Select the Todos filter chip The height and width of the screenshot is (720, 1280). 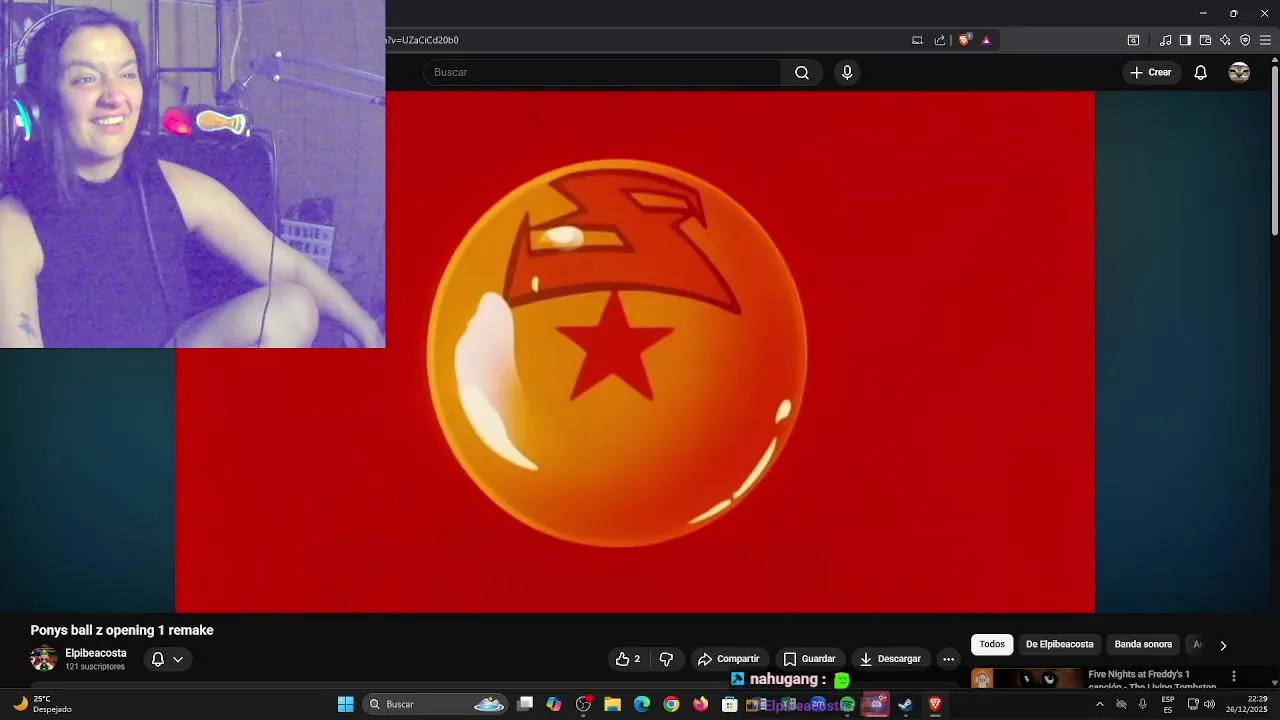pyautogui.click(x=992, y=645)
